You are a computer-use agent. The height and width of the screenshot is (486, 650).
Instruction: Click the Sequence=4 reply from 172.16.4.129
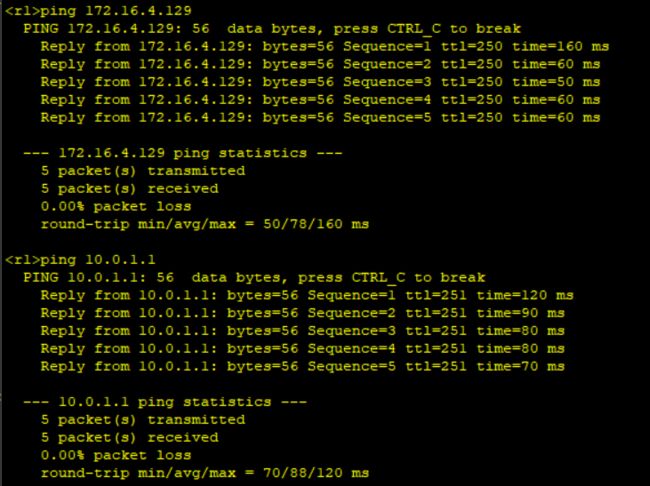320,100
